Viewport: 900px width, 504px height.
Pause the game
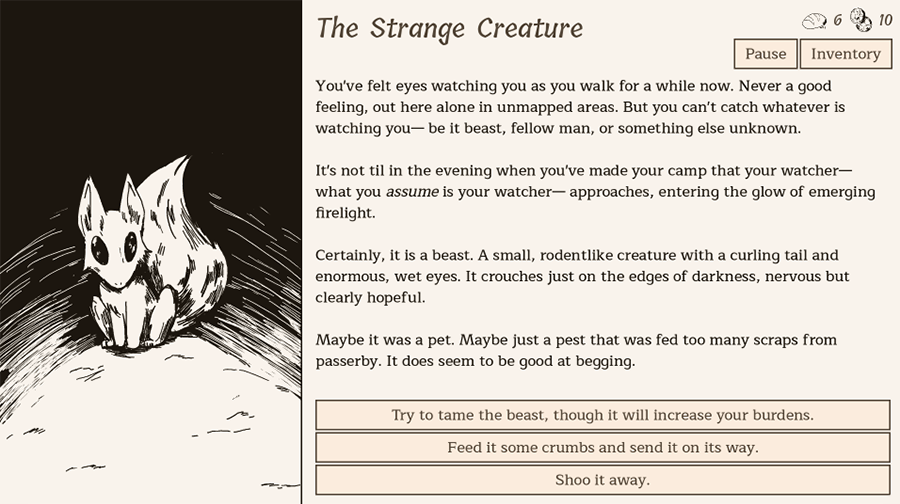(765, 54)
